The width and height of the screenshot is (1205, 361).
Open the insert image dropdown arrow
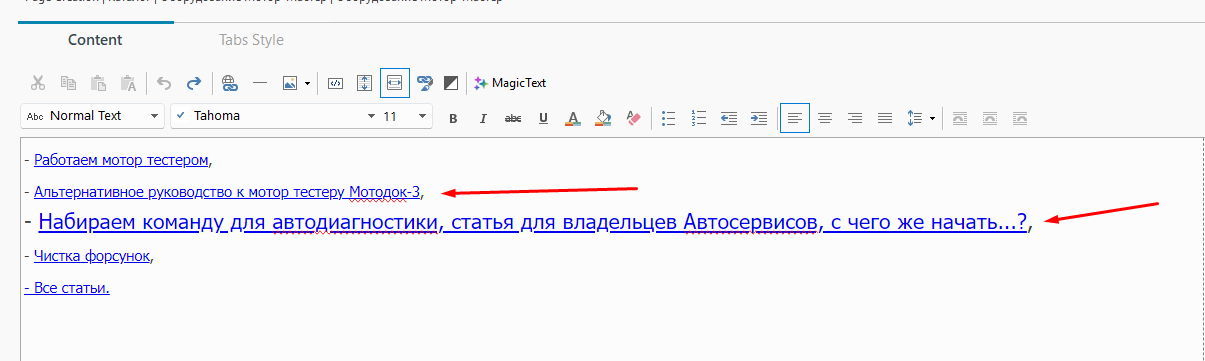[x=307, y=83]
